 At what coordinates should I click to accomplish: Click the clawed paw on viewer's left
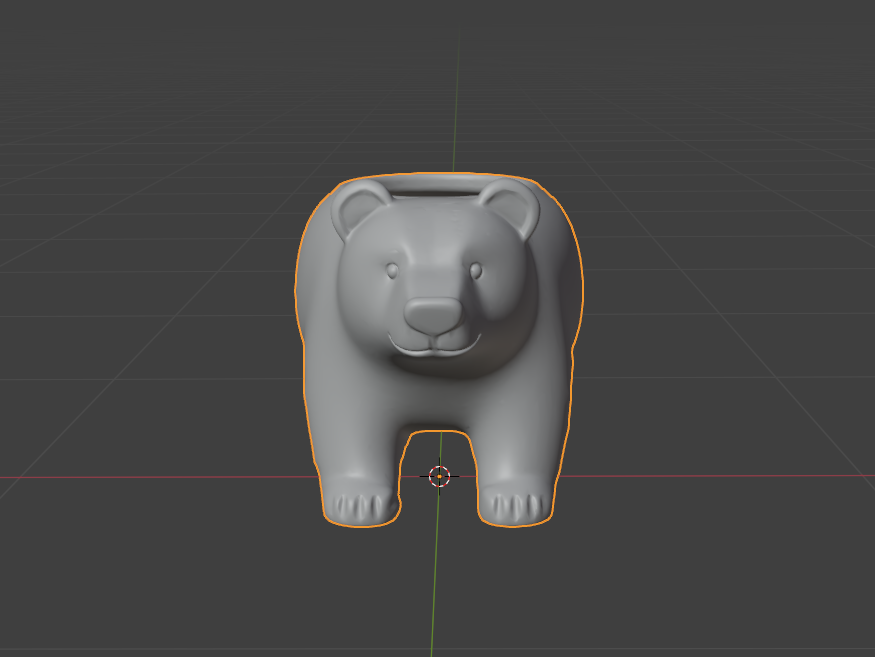[362, 504]
